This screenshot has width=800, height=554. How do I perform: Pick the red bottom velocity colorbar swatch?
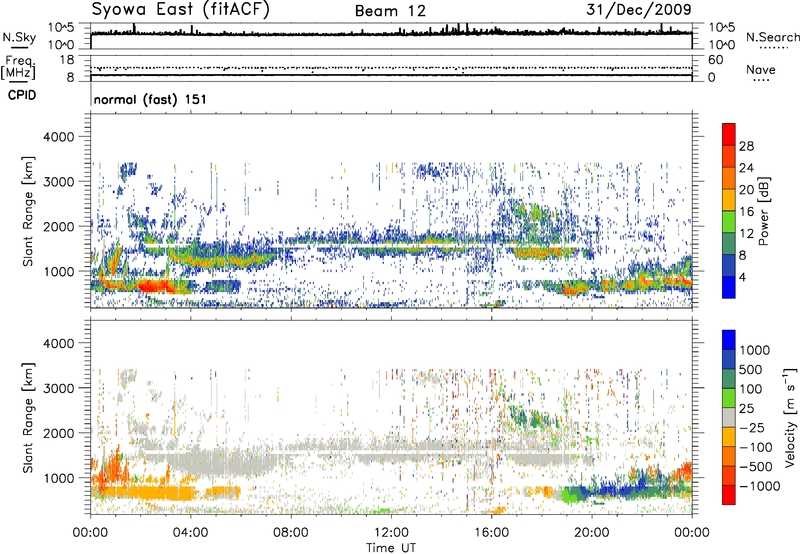(x=729, y=495)
